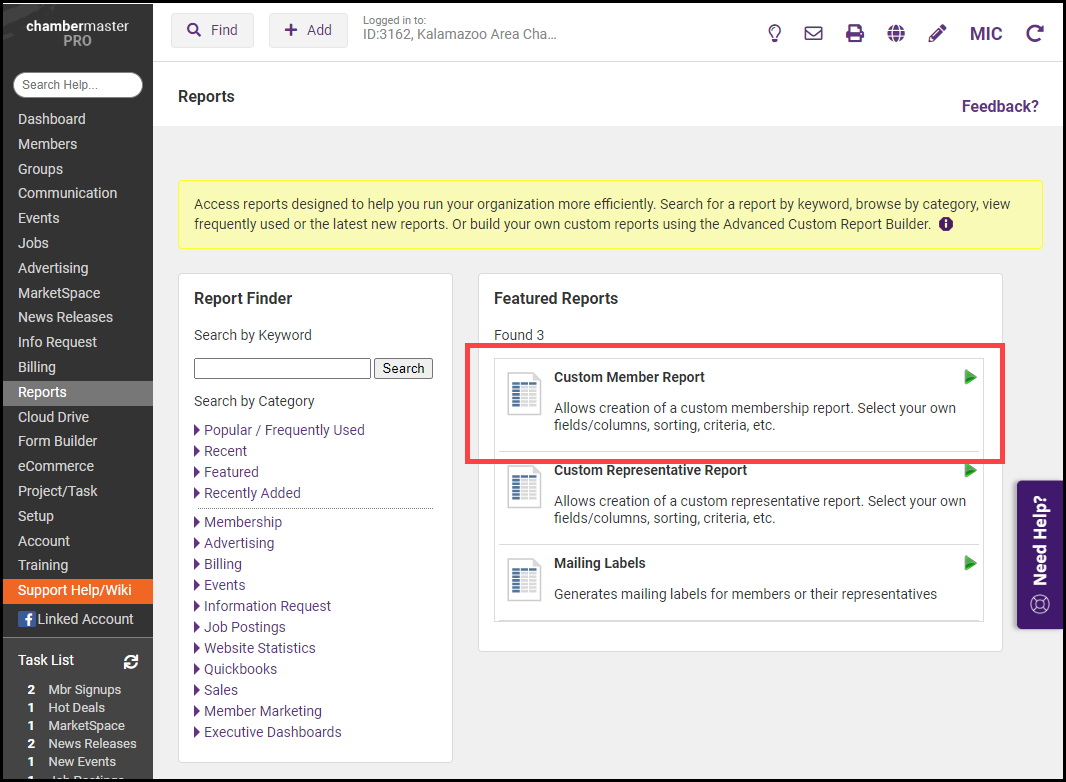Click the pencil edit icon
This screenshot has width=1066, height=782.
pyautogui.click(x=937, y=33)
